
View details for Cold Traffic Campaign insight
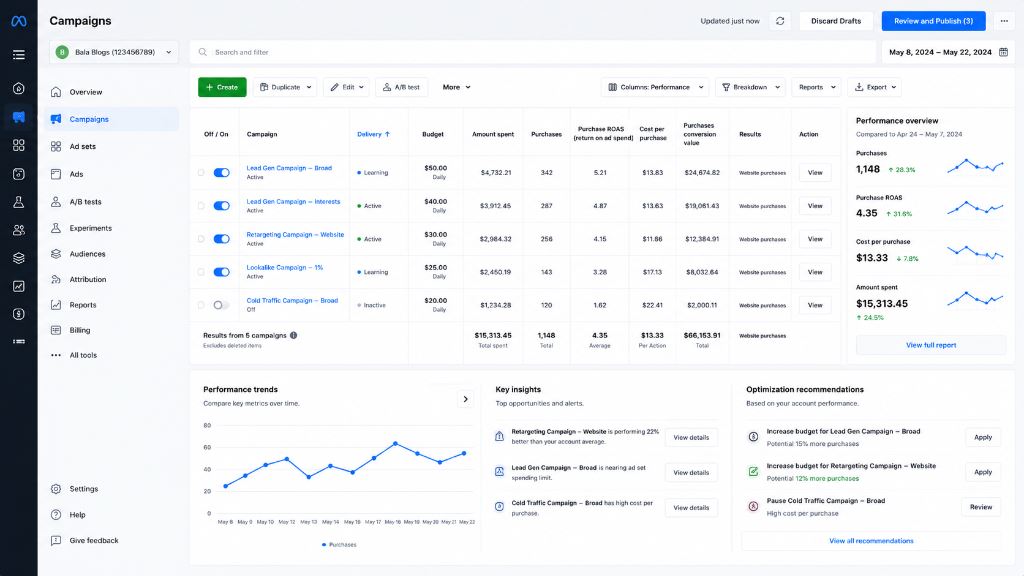pos(691,507)
